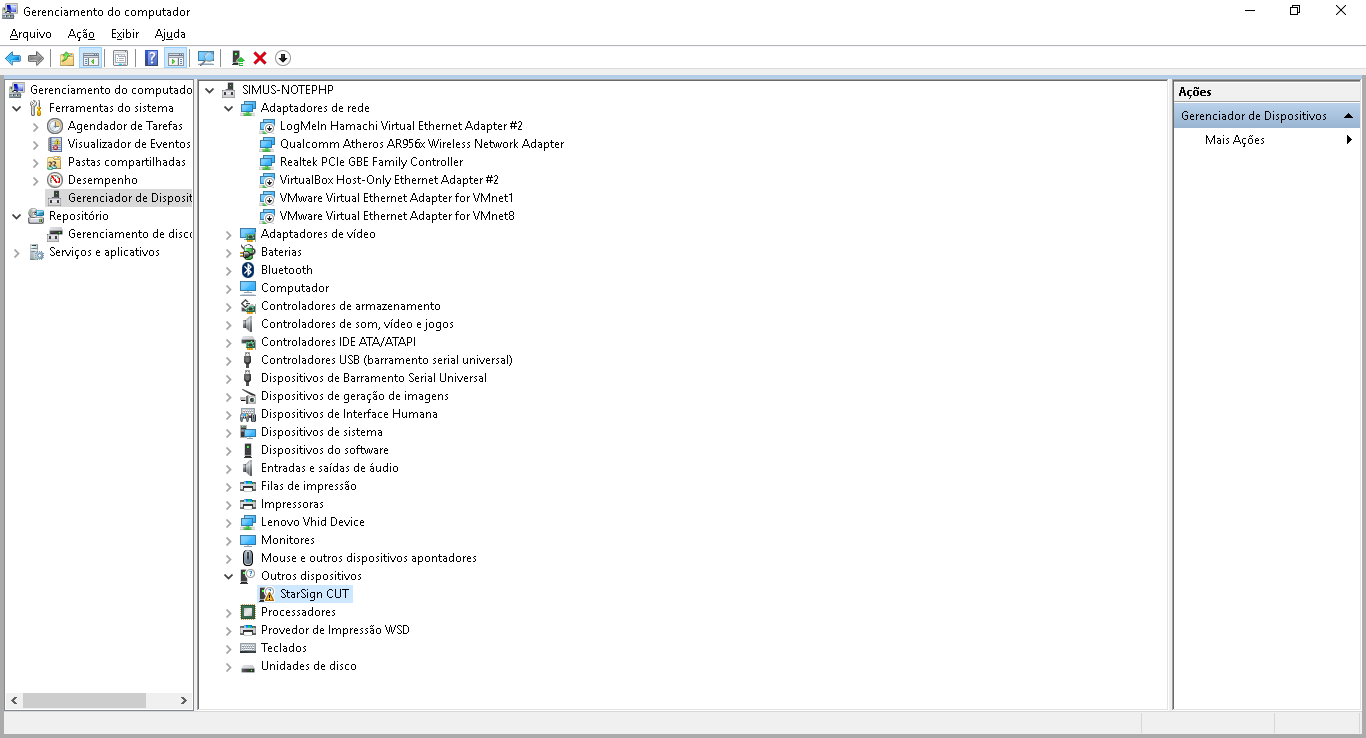Click Update driver icon with green arrow
Viewport: 1366px width, 738px height.
click(238, 58)
